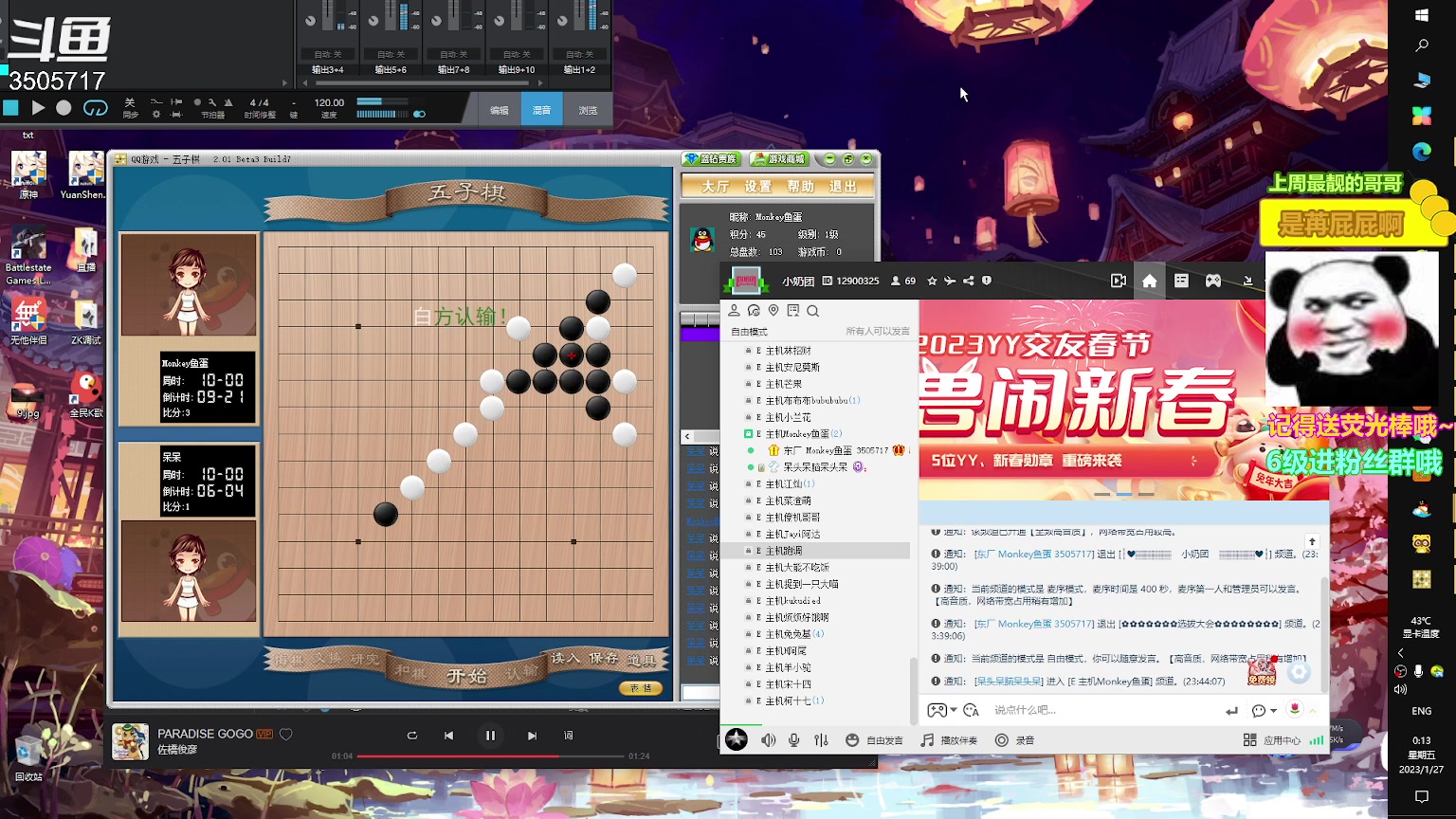Toggle the switch beside the level meter slider

tap(420, 114)
